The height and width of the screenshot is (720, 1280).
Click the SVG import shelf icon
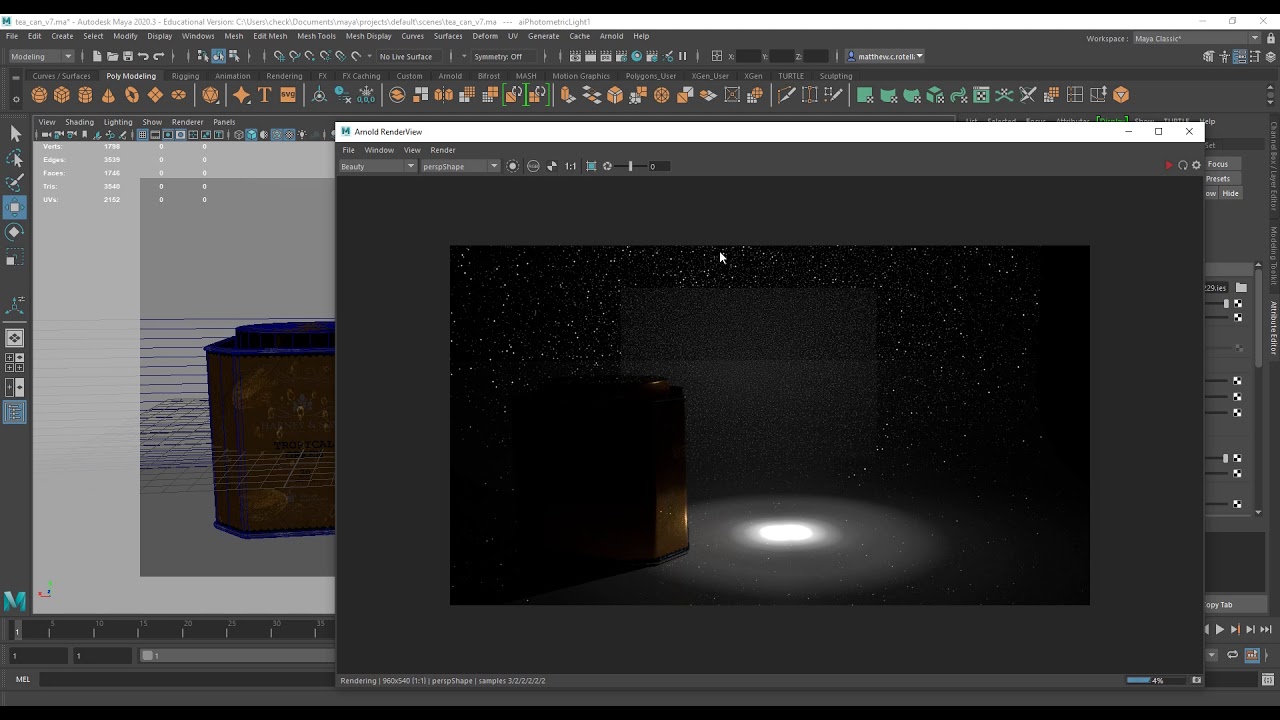[288, 95]
